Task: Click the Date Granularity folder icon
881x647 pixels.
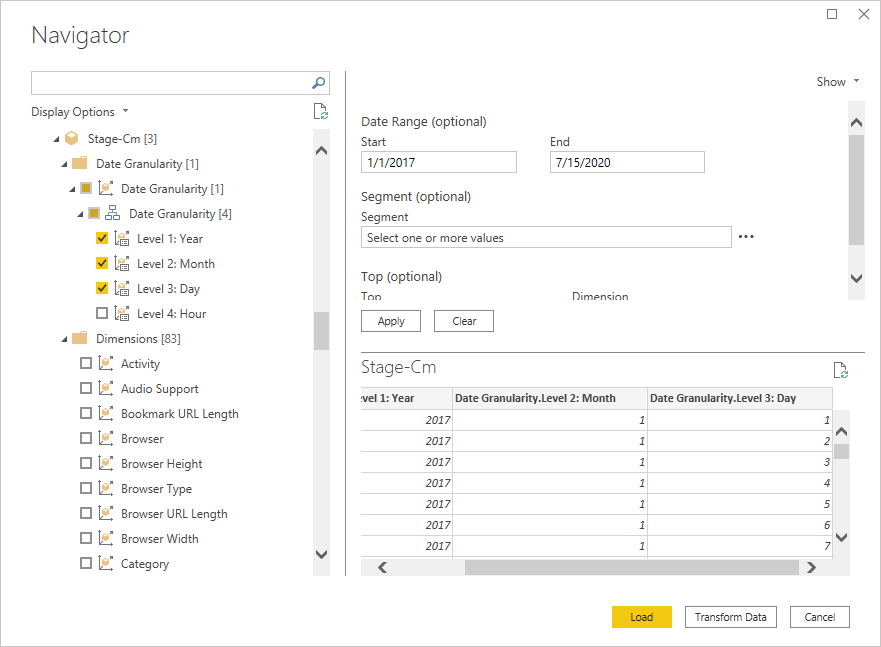Action: coord(79,163)
